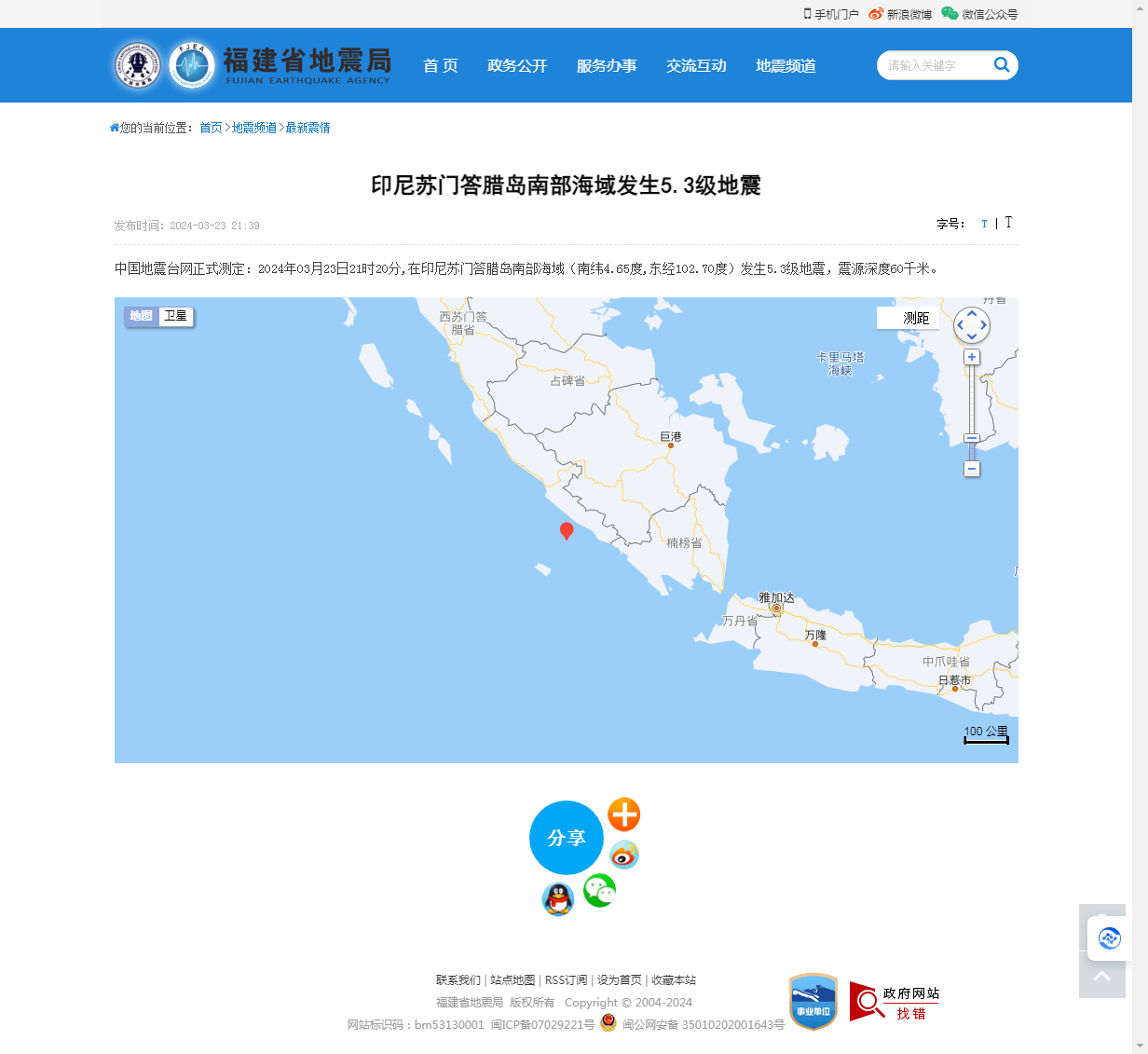
Task: Select the small T font size option
Action: point(984,223)
